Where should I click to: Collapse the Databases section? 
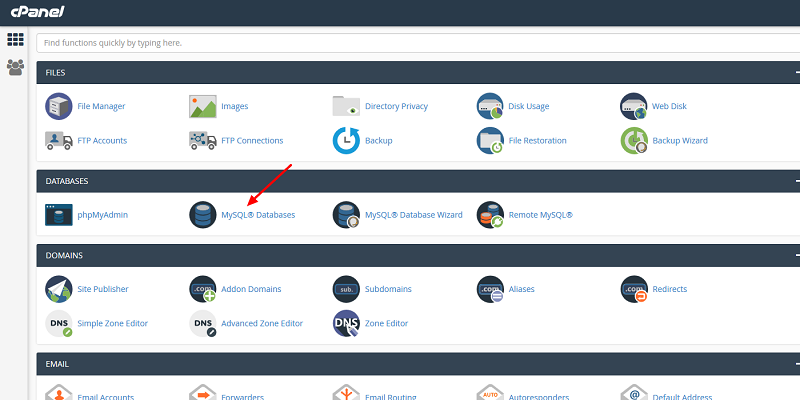796,181
